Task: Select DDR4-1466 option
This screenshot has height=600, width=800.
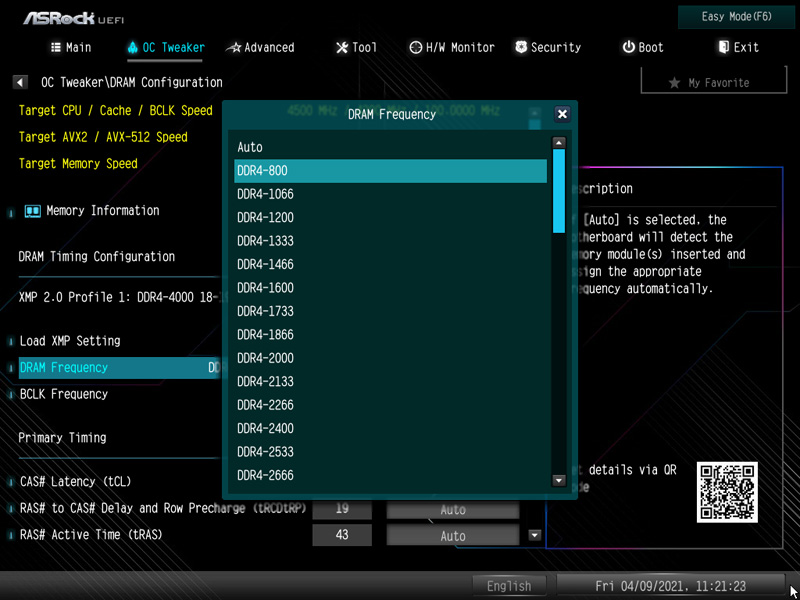Action: coord(390,264)
